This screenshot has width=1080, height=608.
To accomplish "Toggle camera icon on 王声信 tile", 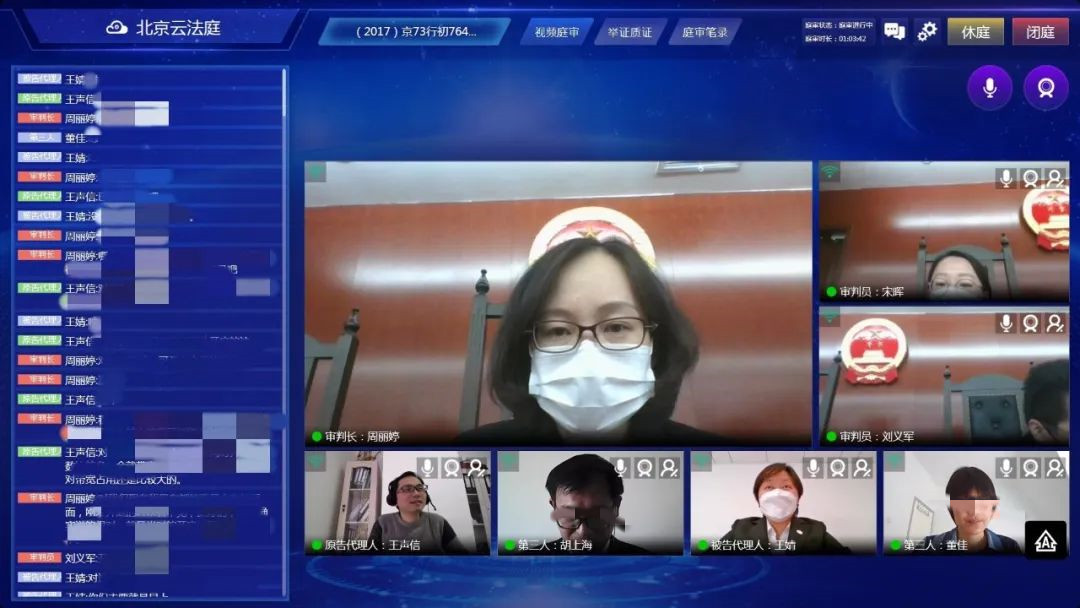I will [452, 468].
